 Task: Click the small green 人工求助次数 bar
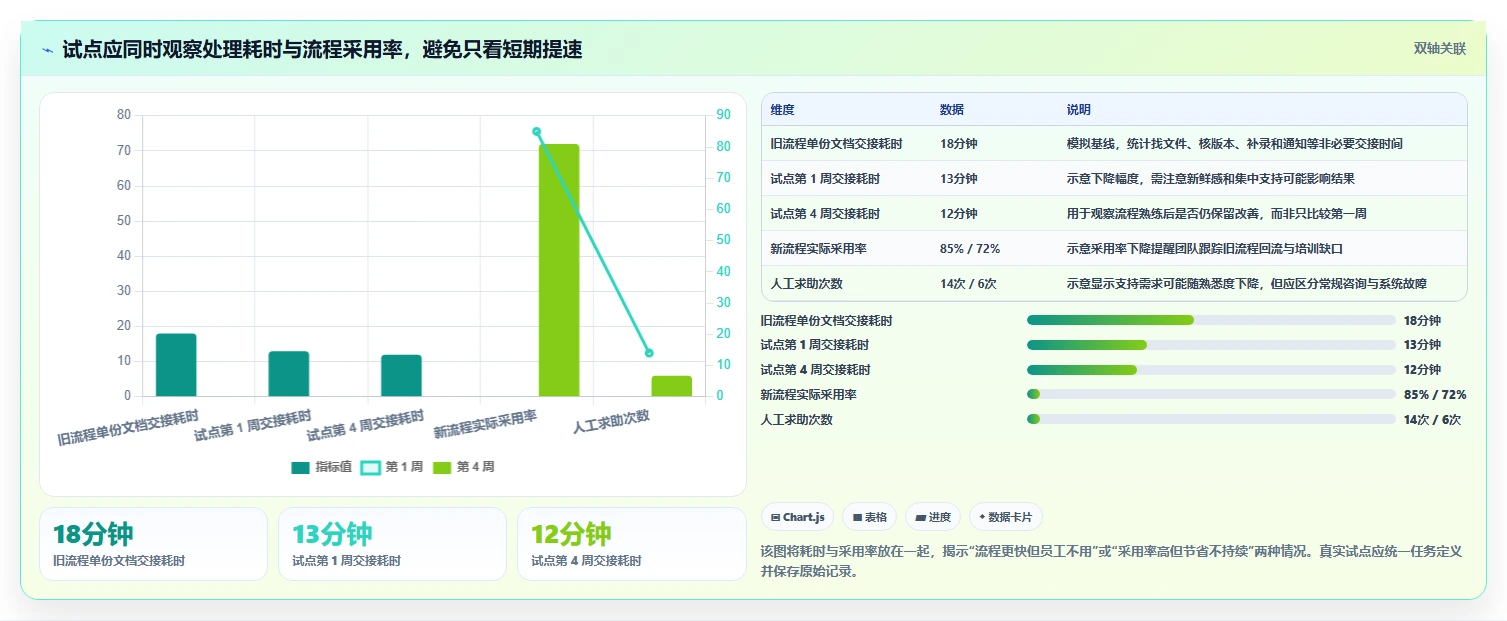coord(672,386)
